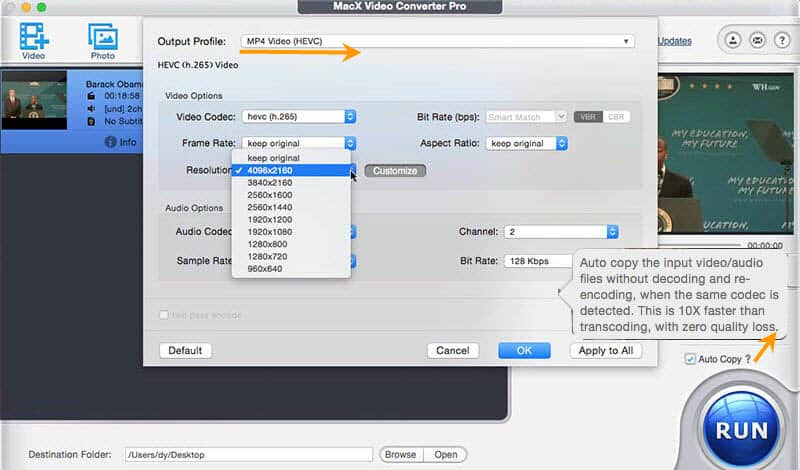Open the Output Profile dropdown
The image size is (800, 470).
coord(437,41)
